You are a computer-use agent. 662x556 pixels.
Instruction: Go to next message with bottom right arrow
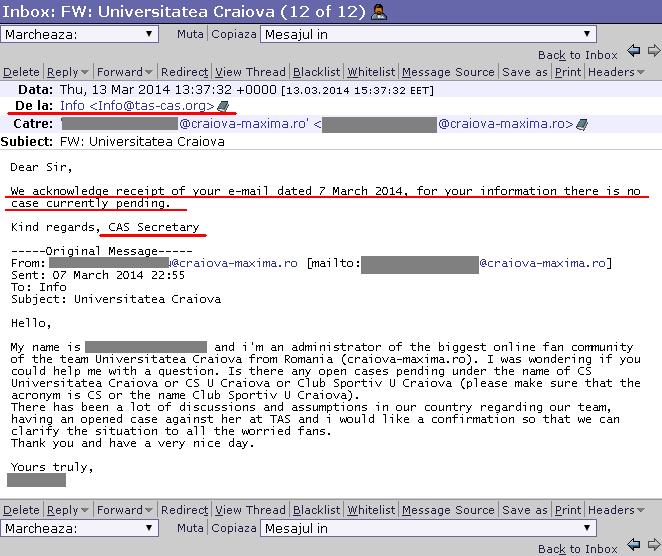pos(654,545)
